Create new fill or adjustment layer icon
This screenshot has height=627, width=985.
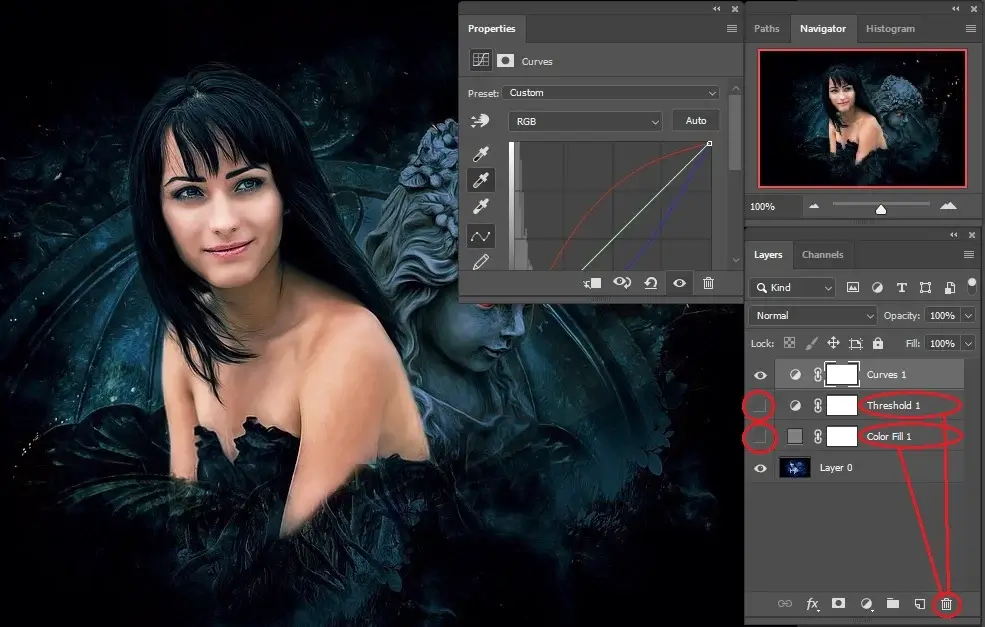click(866, 604)
